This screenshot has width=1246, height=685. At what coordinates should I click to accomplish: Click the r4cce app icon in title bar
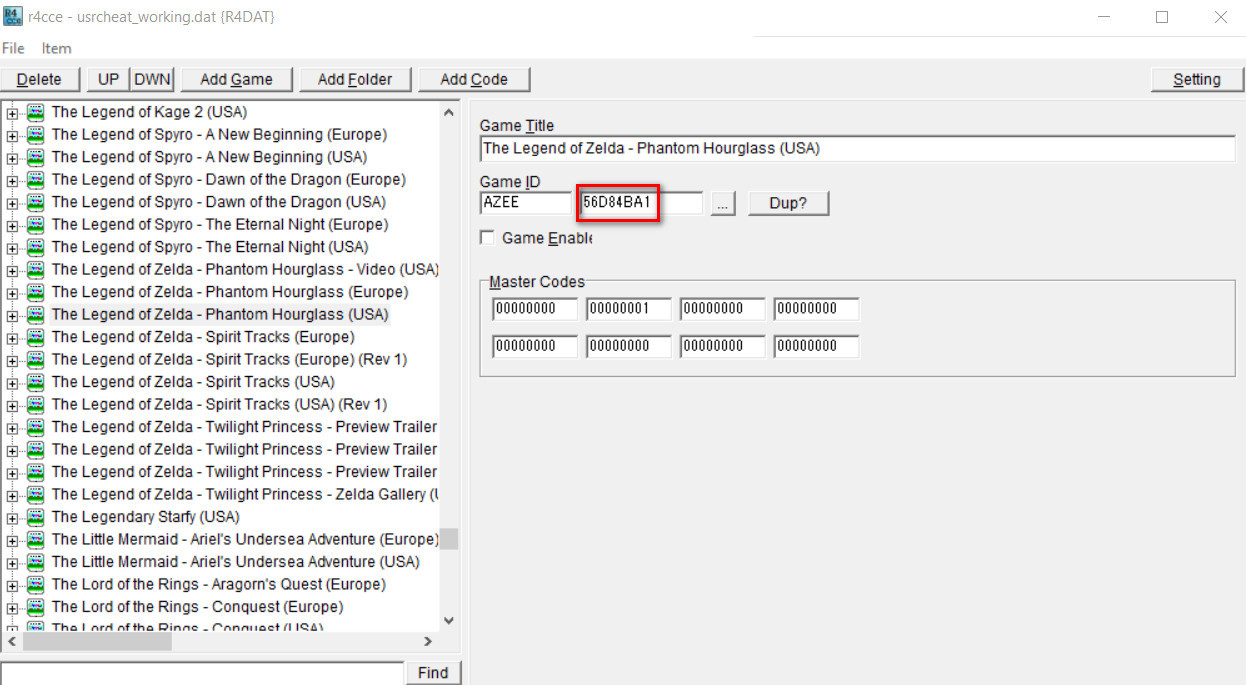[14, 16]
